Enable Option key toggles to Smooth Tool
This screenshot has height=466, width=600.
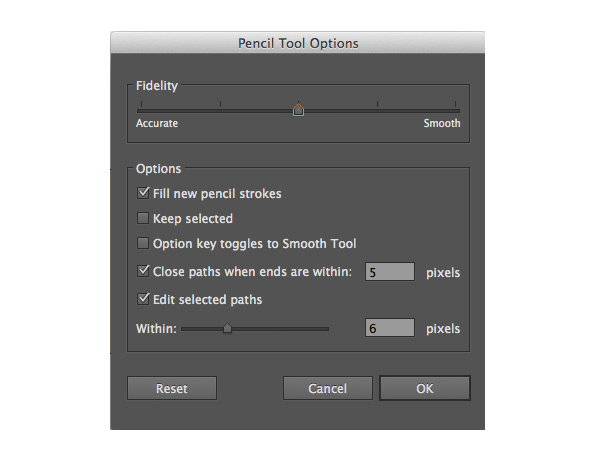[142, 243]
